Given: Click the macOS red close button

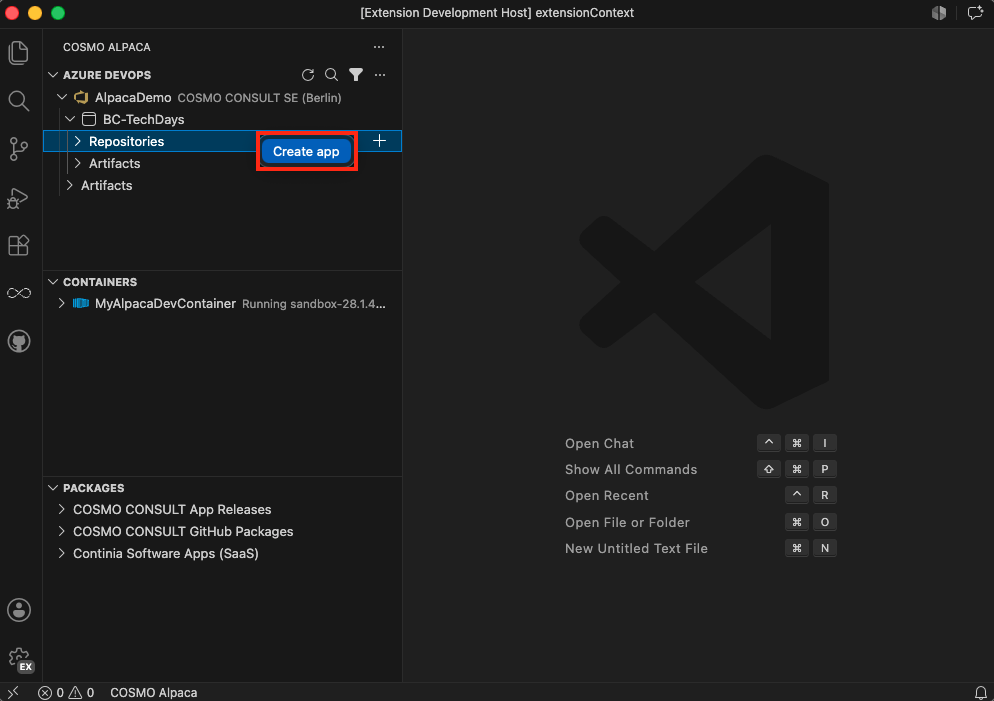Looking at the screenshot, I should pyautogui.click(x=12, y=13).
